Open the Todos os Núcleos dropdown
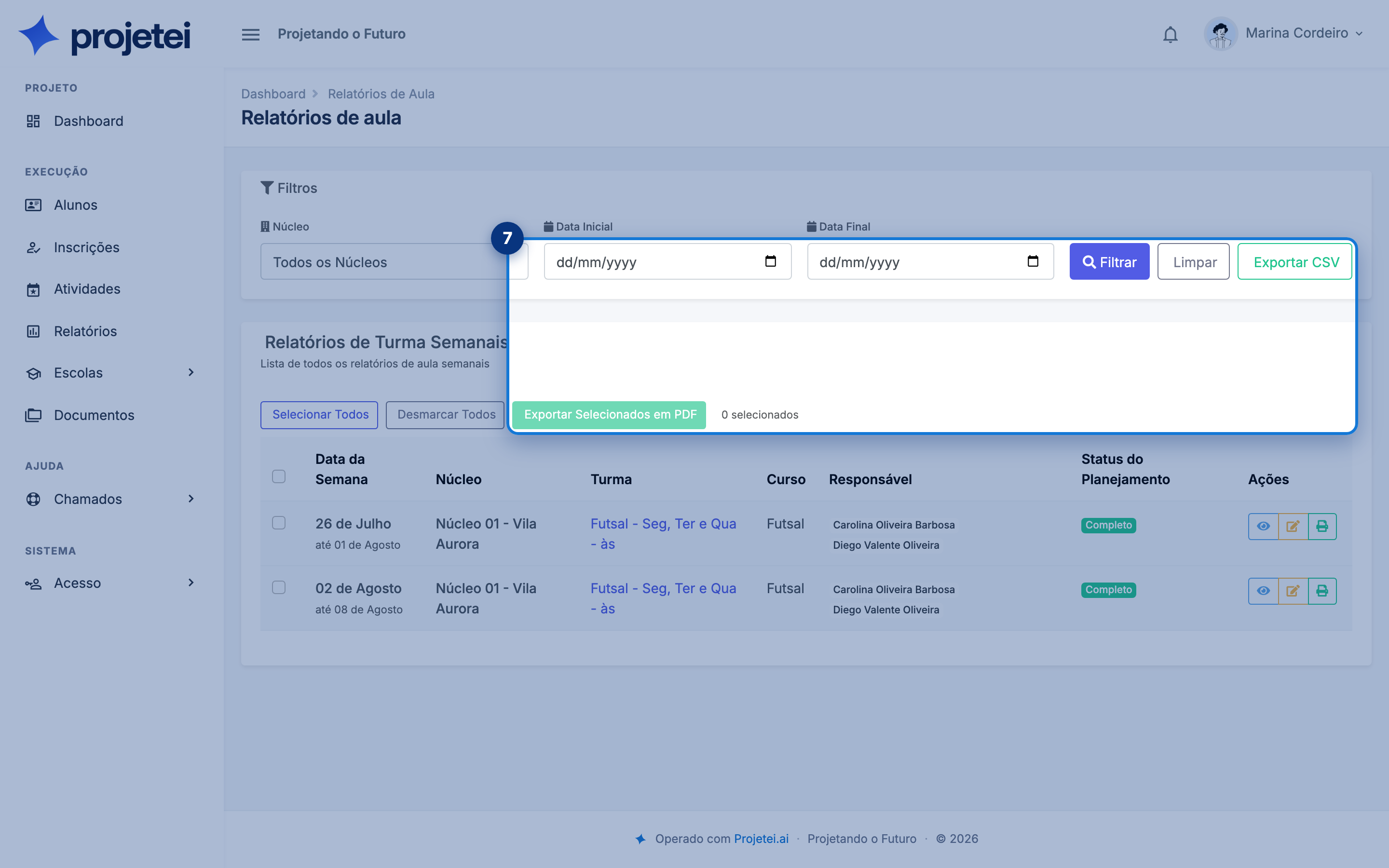The image size is (1389, 868). point(394,262)
